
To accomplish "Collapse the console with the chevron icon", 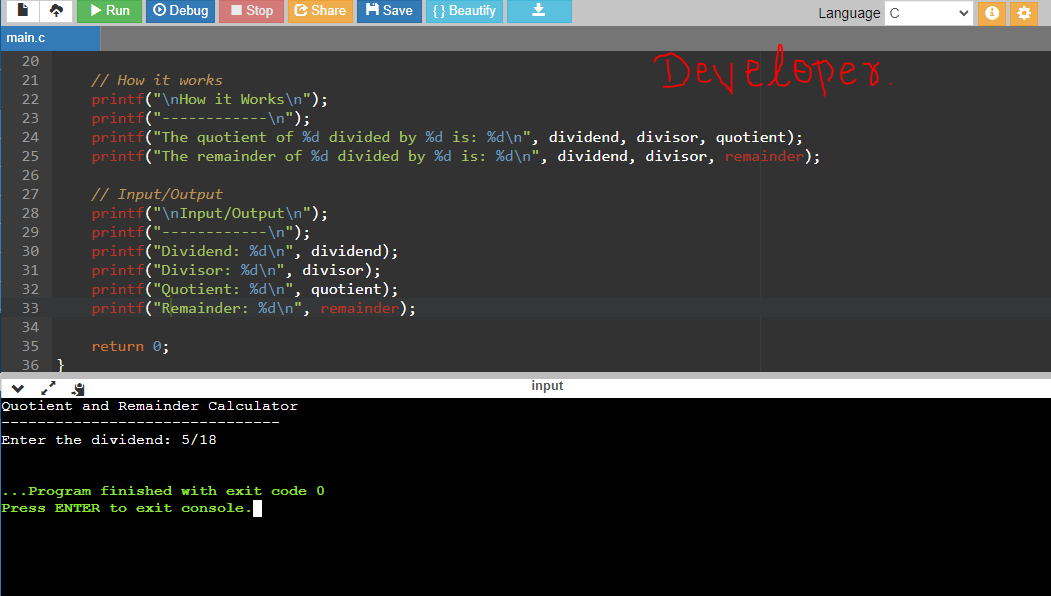I will (17, 388).
